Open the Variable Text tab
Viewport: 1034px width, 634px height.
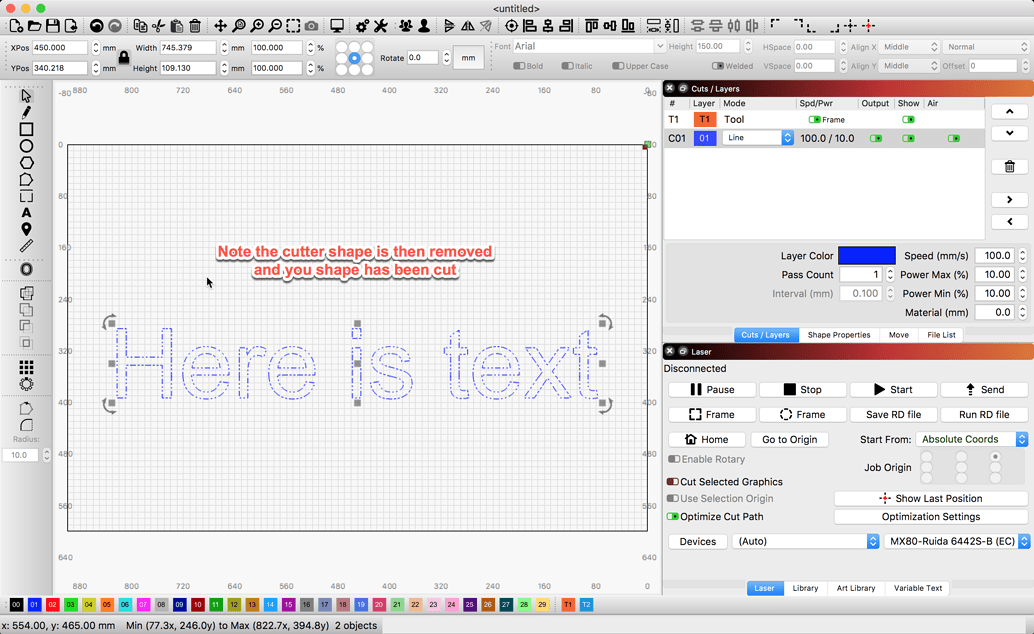coord(917,588)
